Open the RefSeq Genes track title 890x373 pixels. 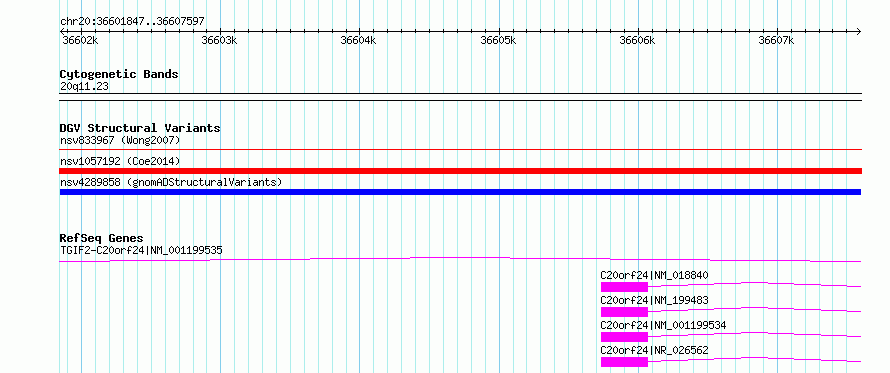pyautogui.click(x=102, y=238)
